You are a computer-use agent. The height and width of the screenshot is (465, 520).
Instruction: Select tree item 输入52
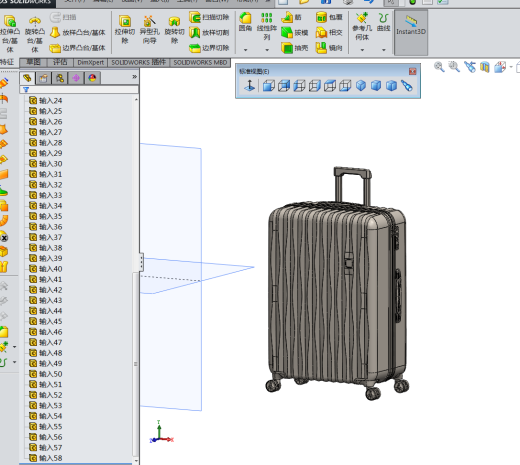point(45,395)
